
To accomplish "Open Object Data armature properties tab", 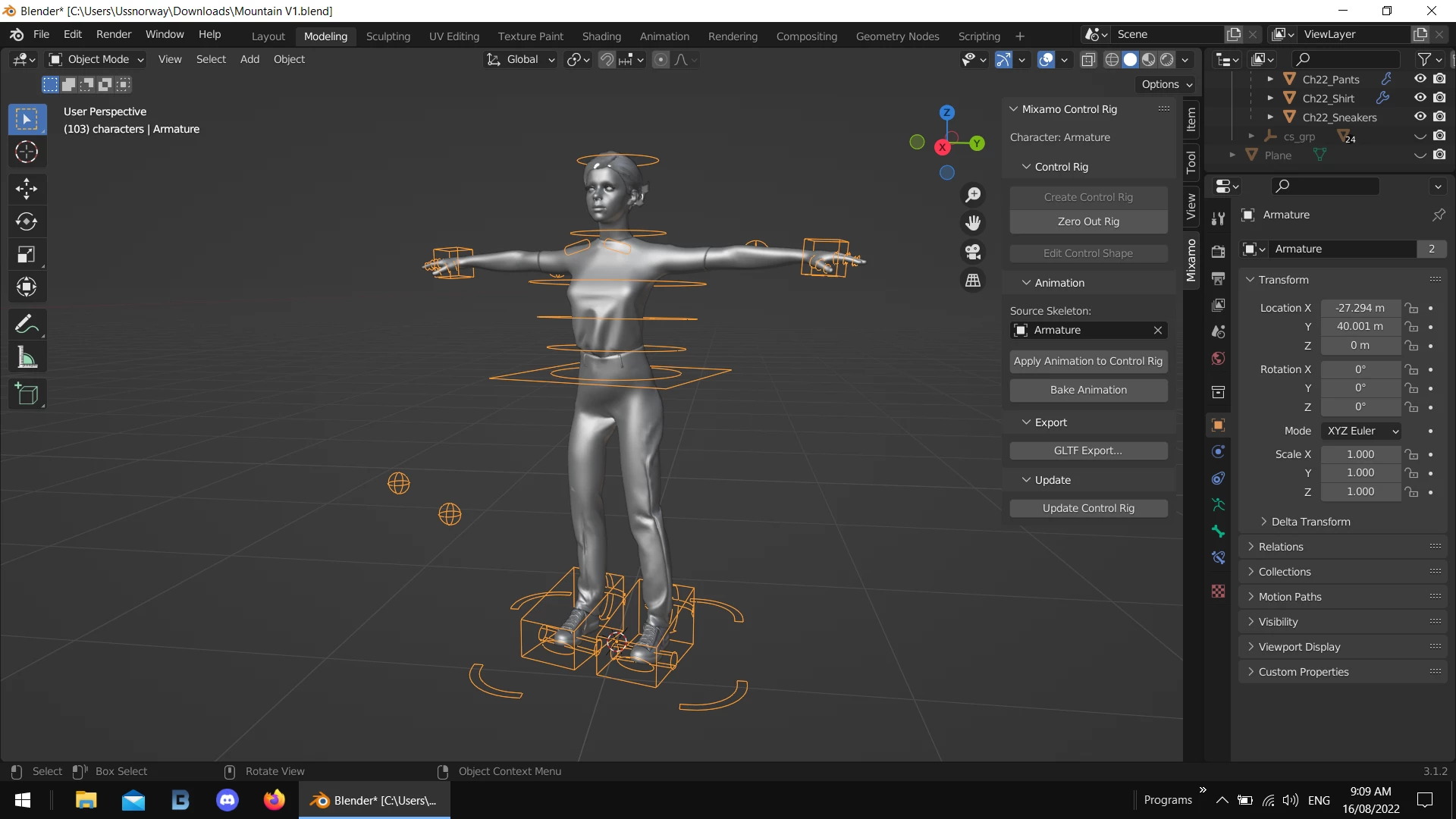I will click(x=1218, y=504).
